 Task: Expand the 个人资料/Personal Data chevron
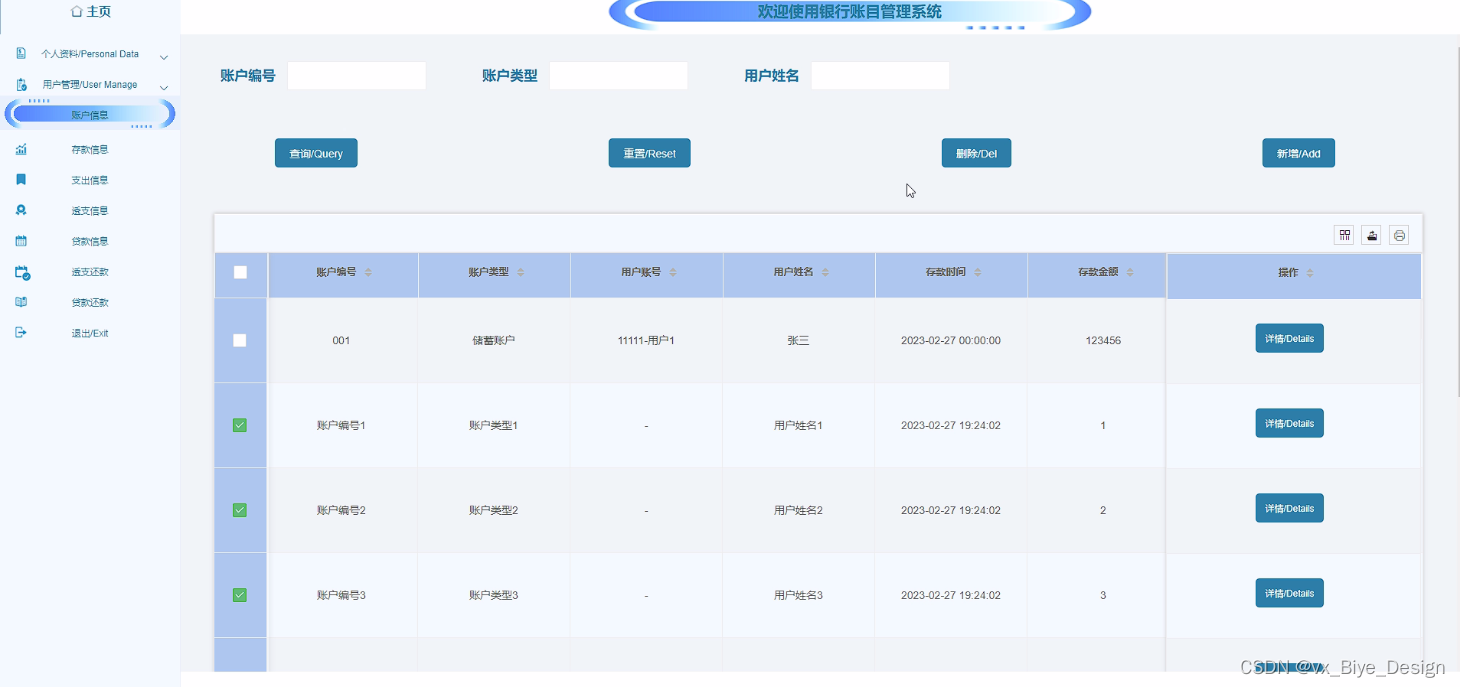point(164,56)
